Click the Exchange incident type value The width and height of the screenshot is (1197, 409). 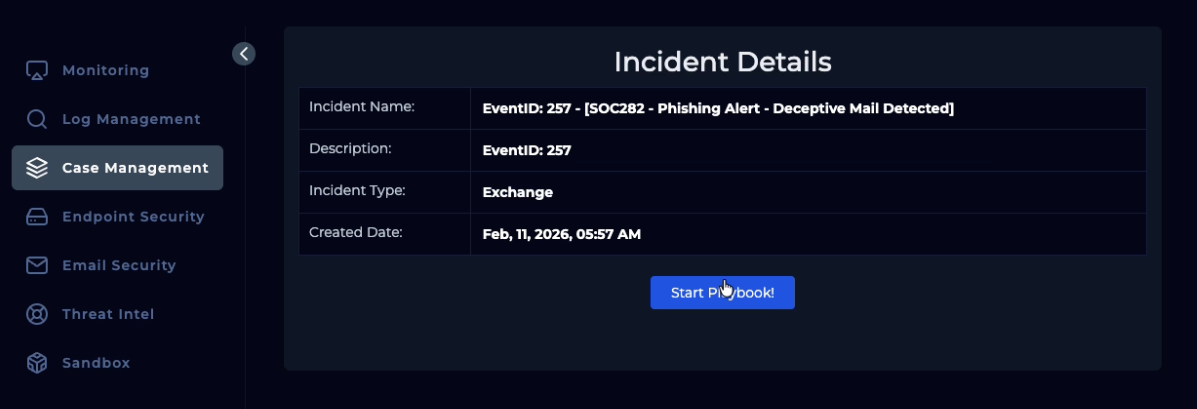click(517, 193)
